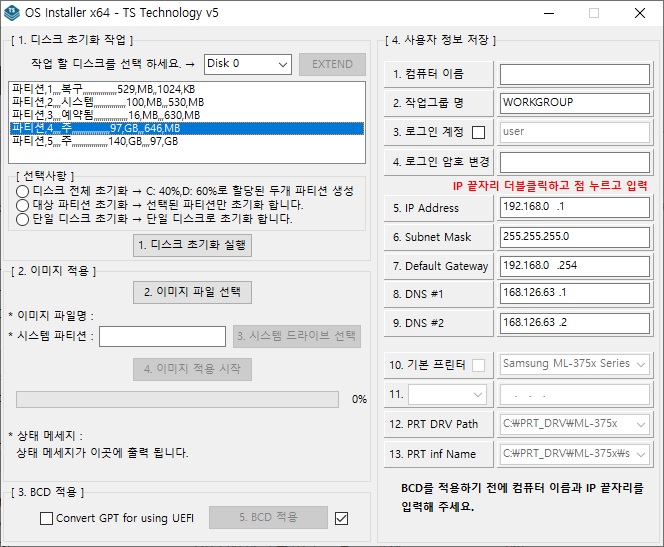
Task: Choose 디스크 전체 초기화 radio option
Action: coord(22,191)
